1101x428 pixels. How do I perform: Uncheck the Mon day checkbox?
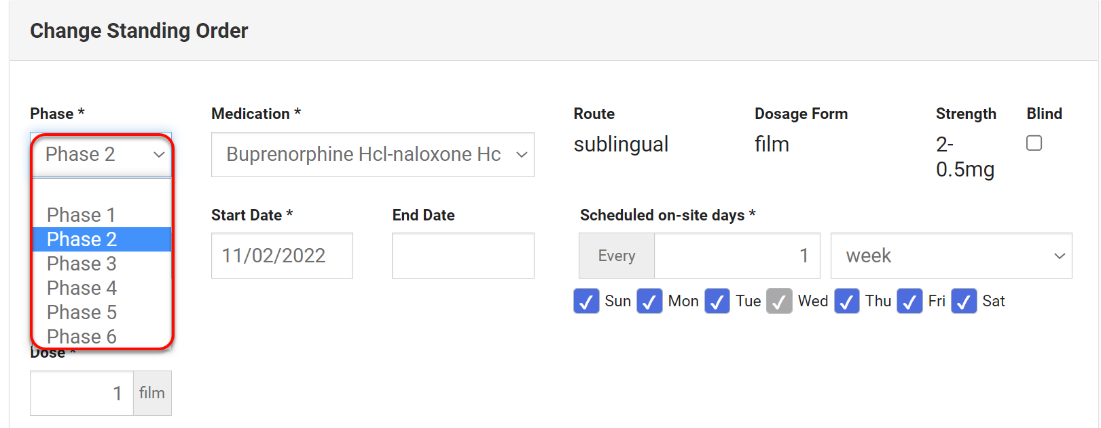tap(650, 301)
